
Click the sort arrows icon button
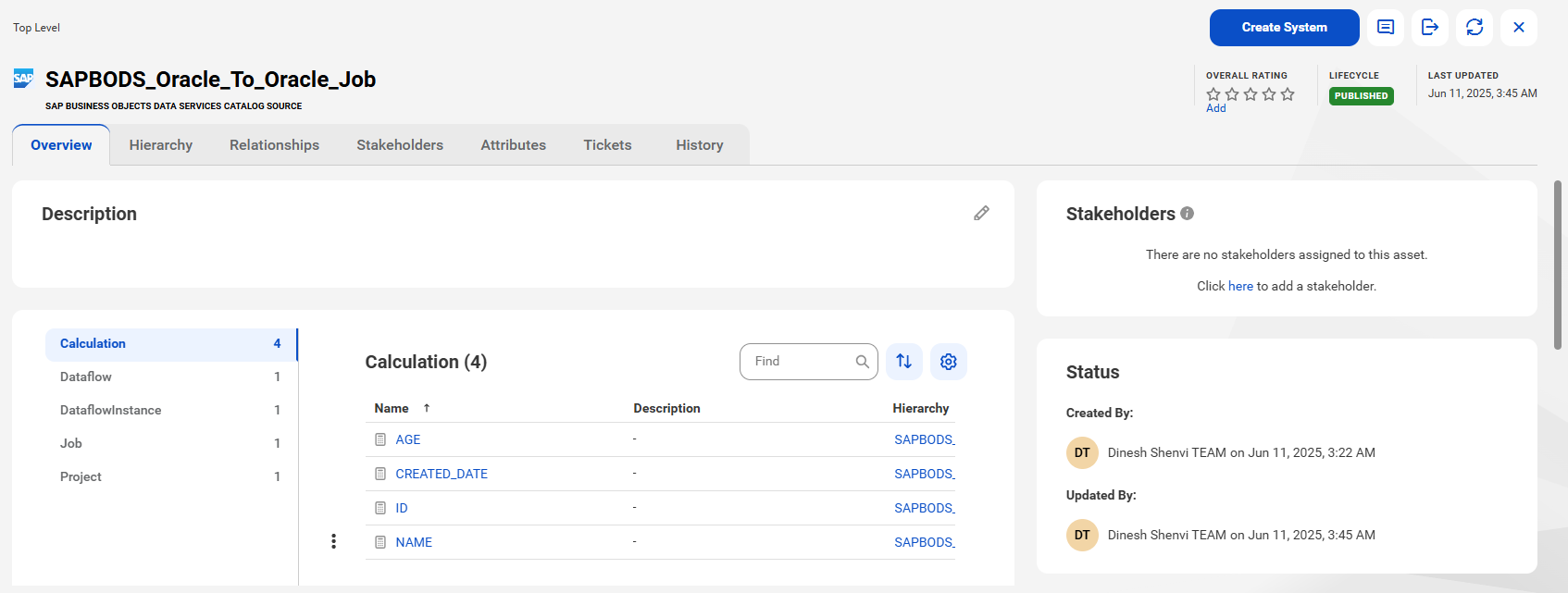click(904, 362)
